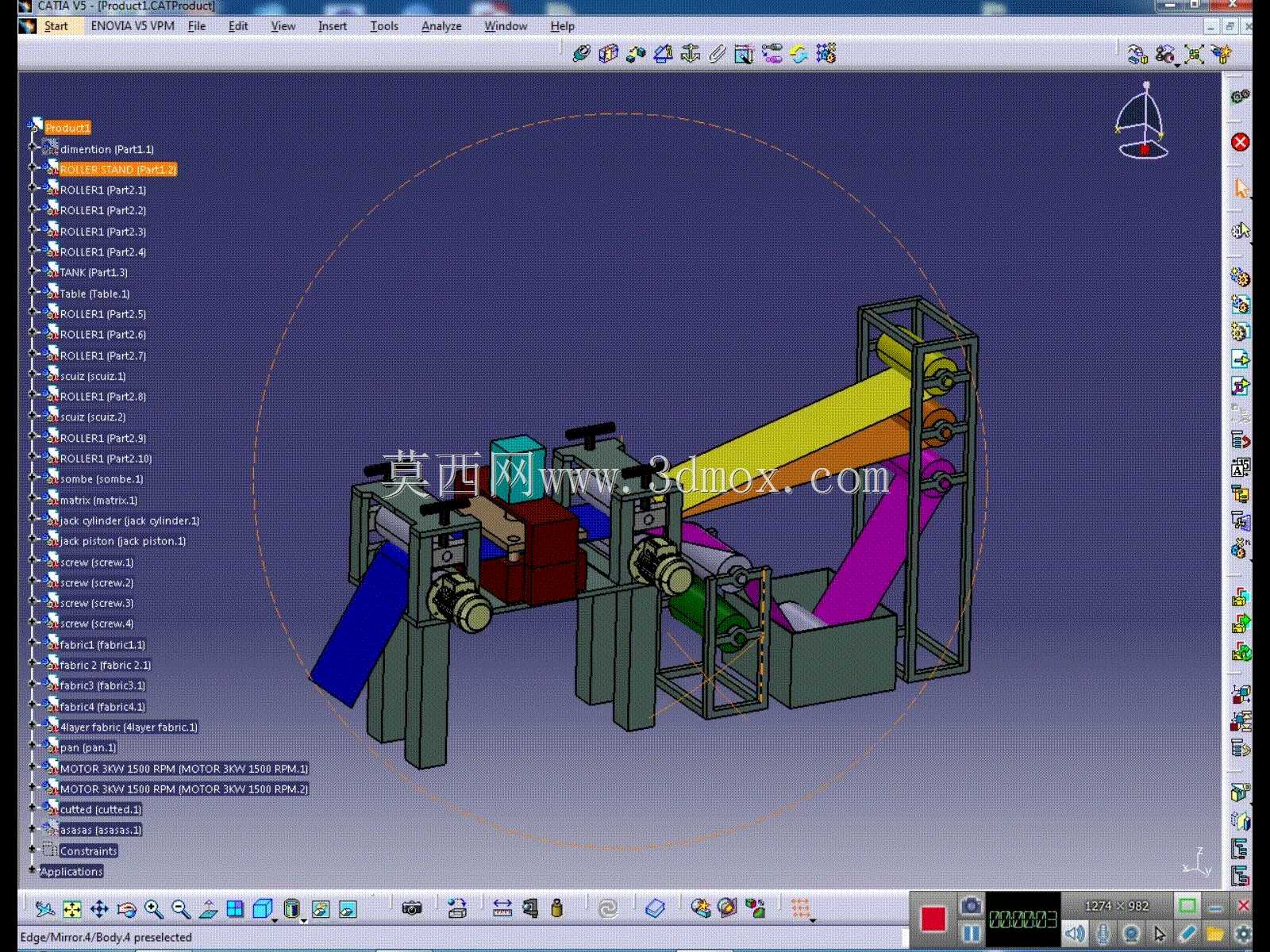Click the Measure Item icon
The width and height of the screenshot is (1270, 952).
[x=529, y=909]
